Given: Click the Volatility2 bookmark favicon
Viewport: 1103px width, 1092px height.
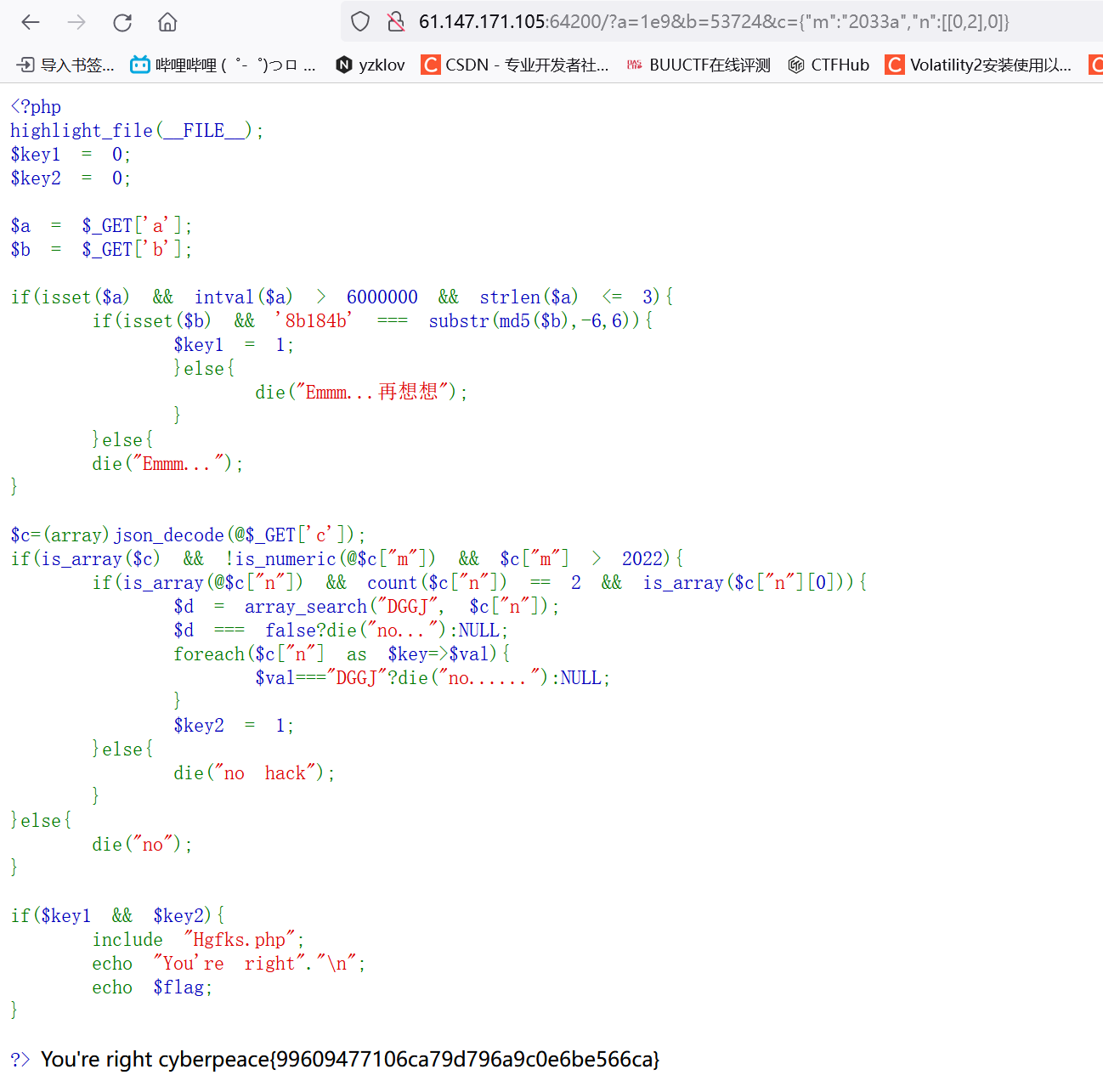Looking at the screenshot, I should click(894, 65).
